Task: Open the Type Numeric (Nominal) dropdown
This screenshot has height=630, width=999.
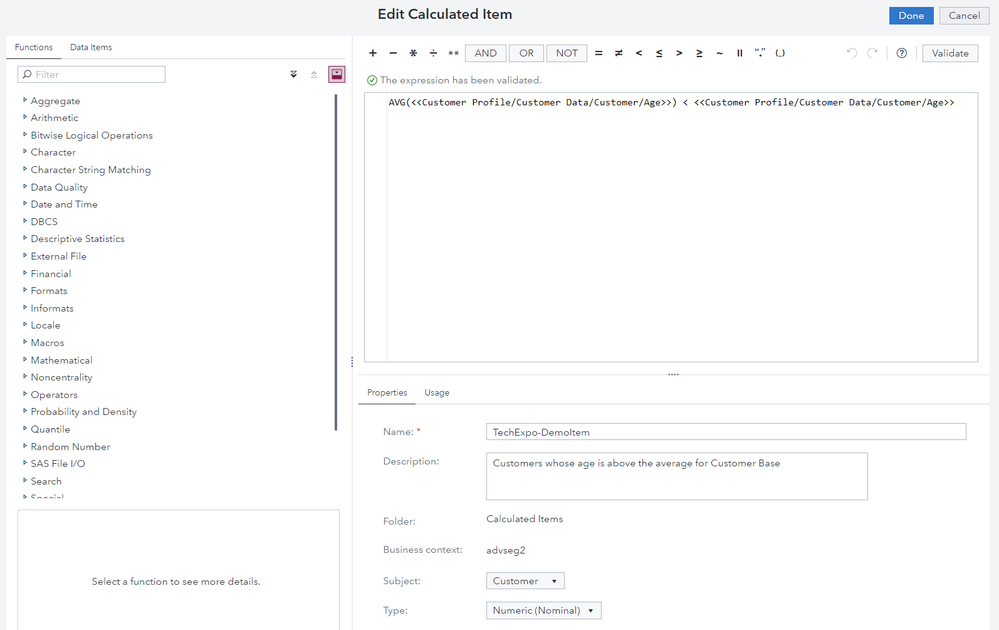Action: 543,610
